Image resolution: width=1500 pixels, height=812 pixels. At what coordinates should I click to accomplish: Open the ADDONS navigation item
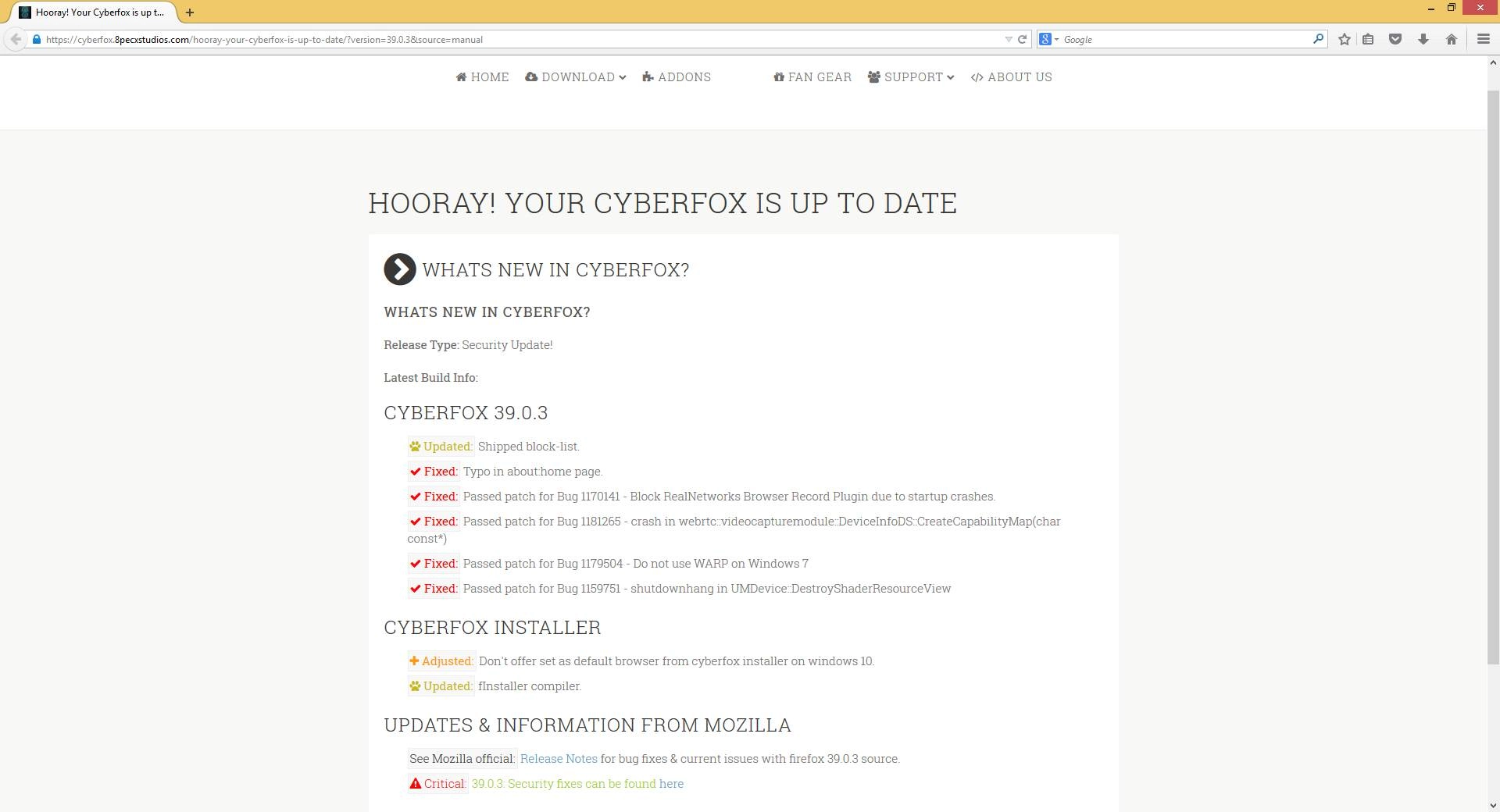tap(677, 77)
